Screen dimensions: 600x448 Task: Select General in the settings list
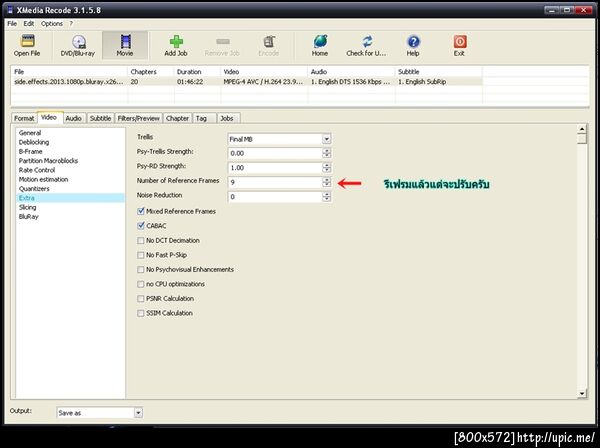(x=30, y=133)
